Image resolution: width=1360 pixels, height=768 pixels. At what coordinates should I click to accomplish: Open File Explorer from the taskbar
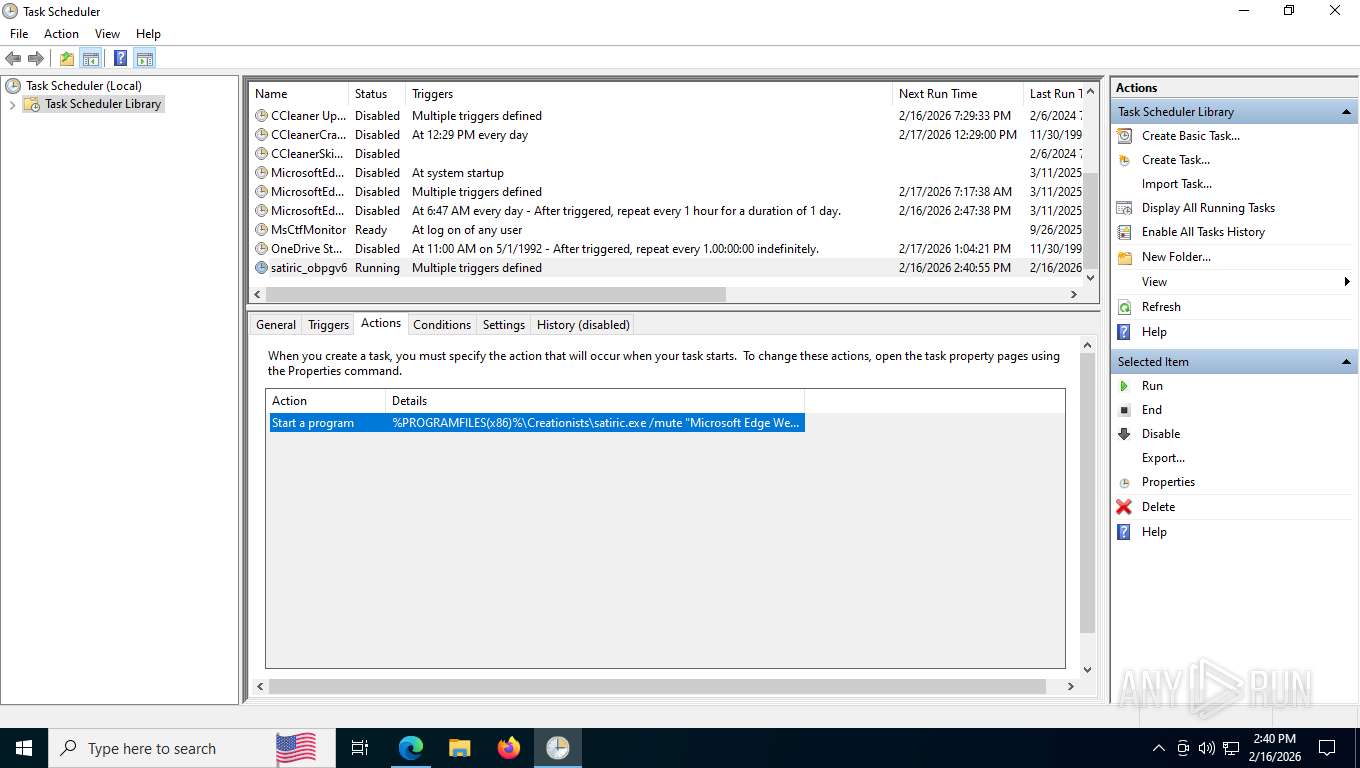tap(459, 748)
